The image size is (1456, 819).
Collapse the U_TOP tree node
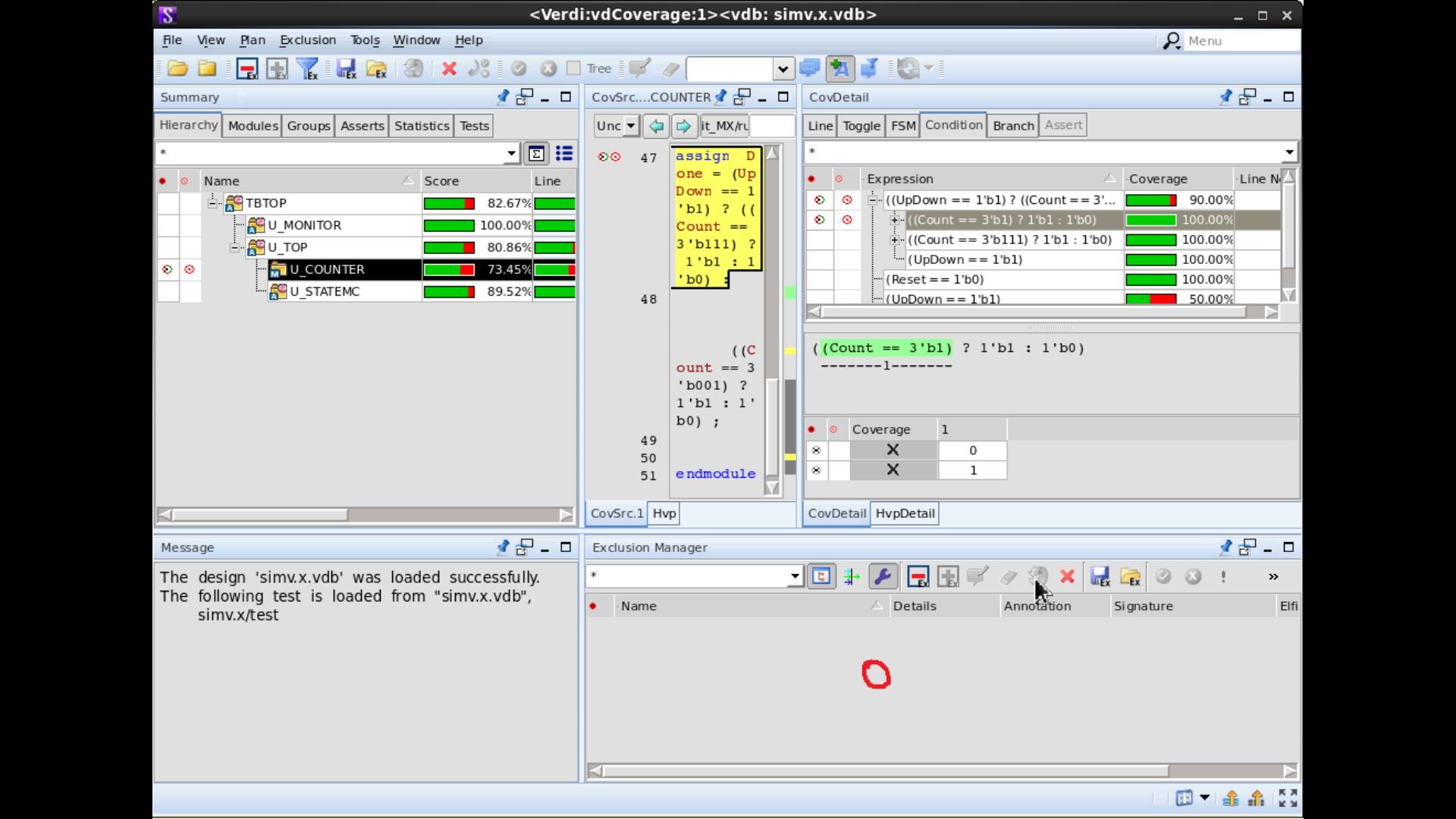pos(235,247)
